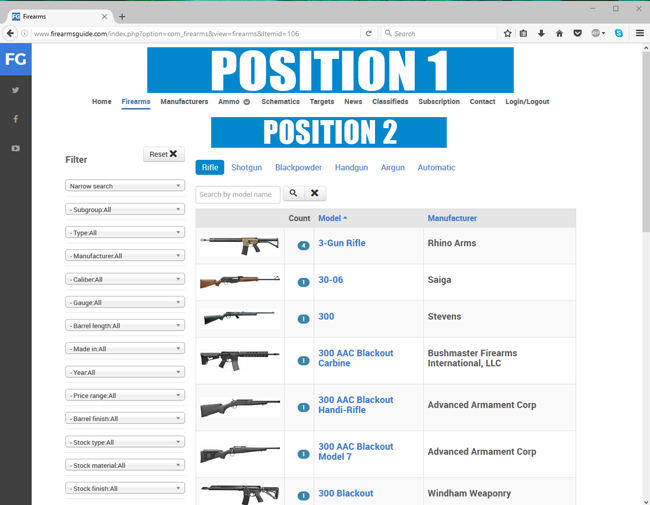Open the 300 AAC Blackout Carbine link
The image size is (650, 505).
[x=355, y=358]
